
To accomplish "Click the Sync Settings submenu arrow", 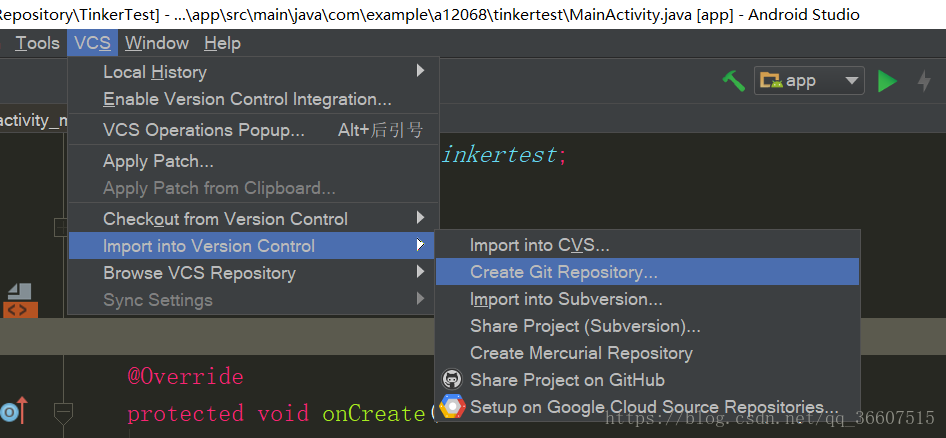I will click(421, 299).
